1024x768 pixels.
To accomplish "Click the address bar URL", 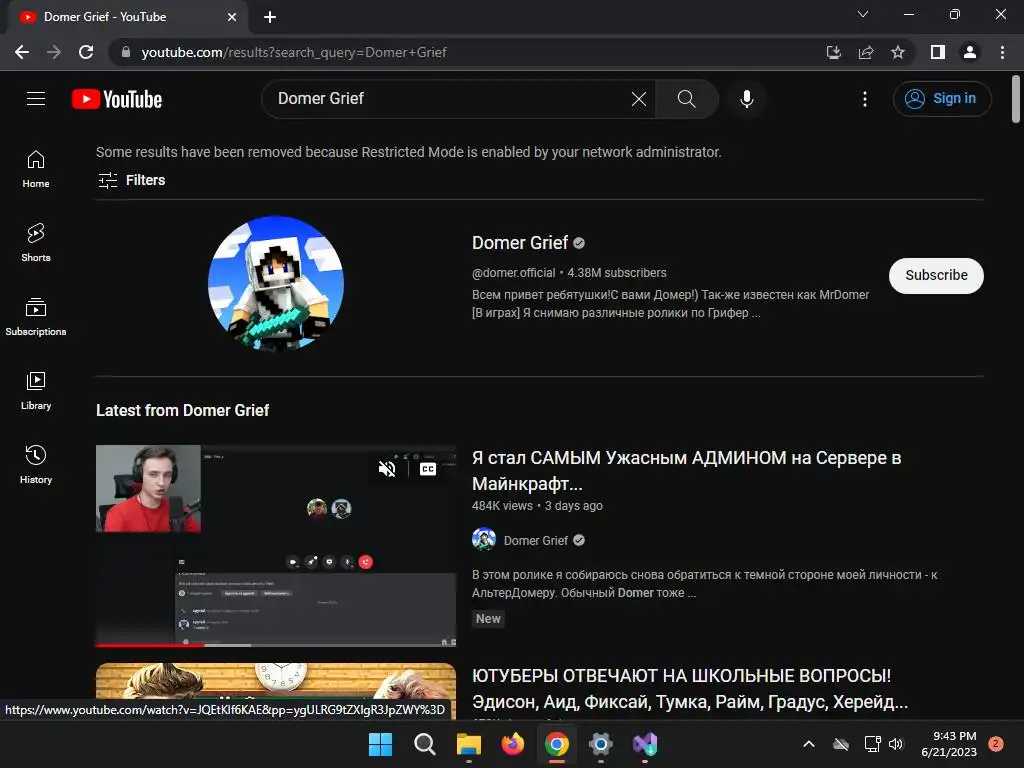I will coord(294,52).
